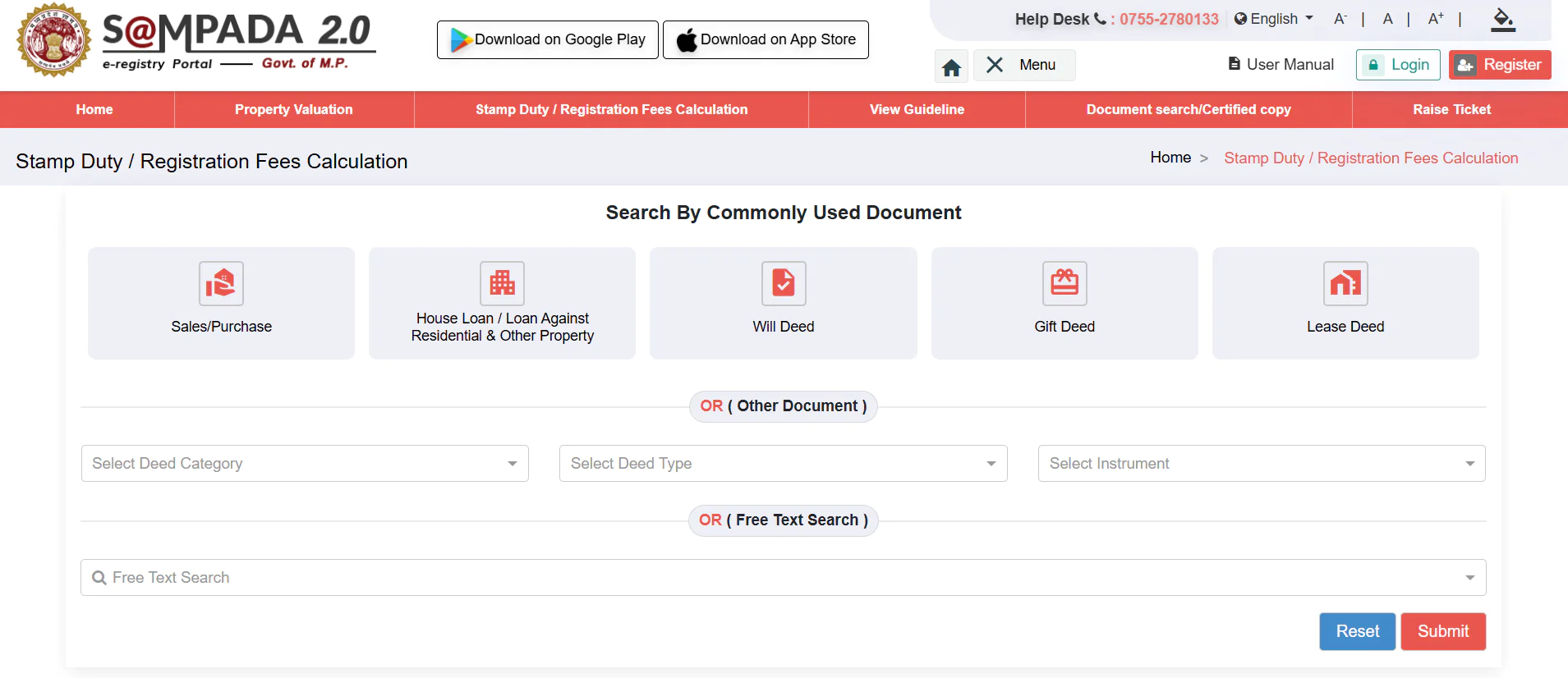This screenshot has height=678, width=1568.
Task: Click the red Submit button
Action: point(1443,631)
